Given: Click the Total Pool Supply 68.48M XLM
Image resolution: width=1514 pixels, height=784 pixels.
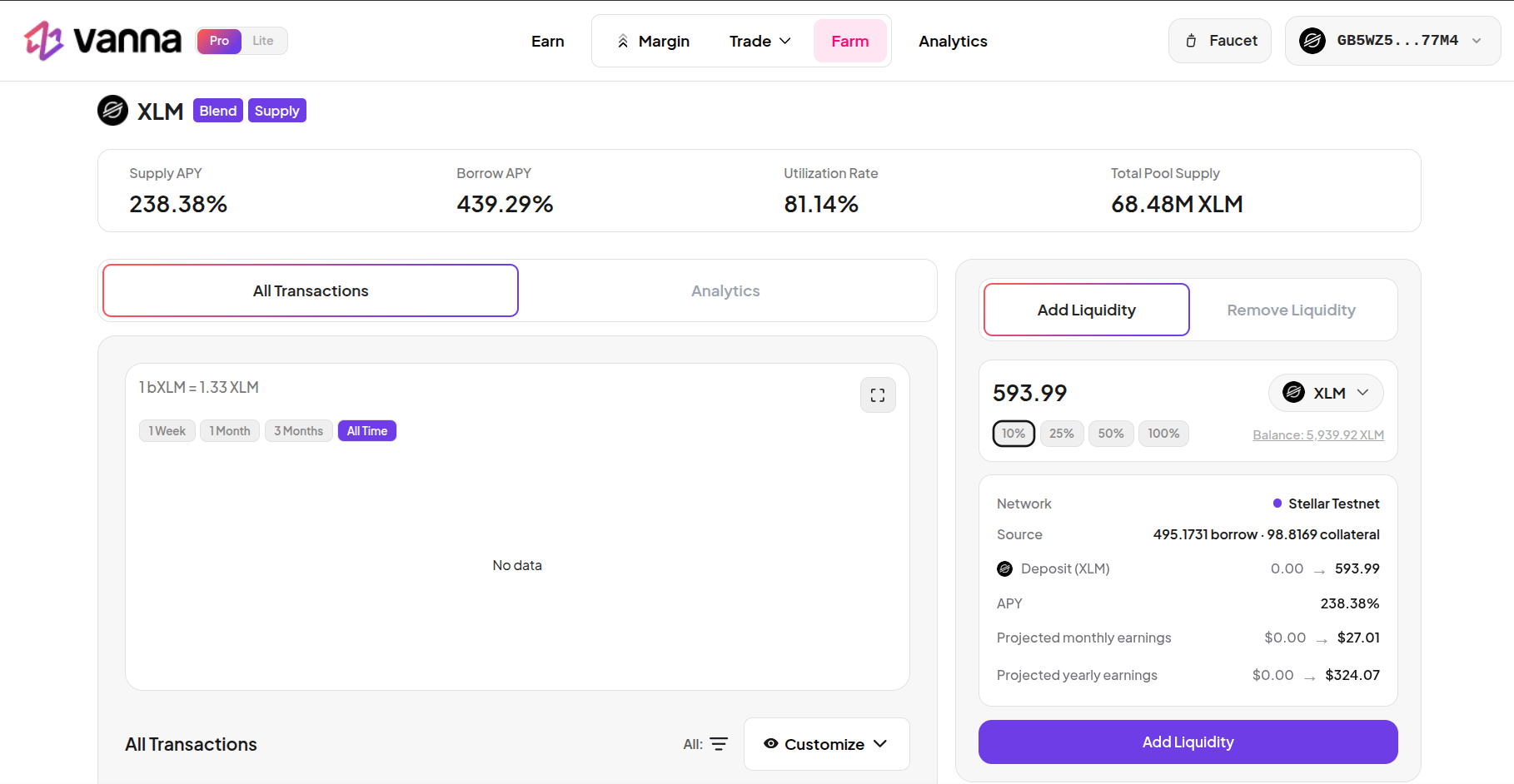Looking at the screenshot, I should [x=1177, y=204].
